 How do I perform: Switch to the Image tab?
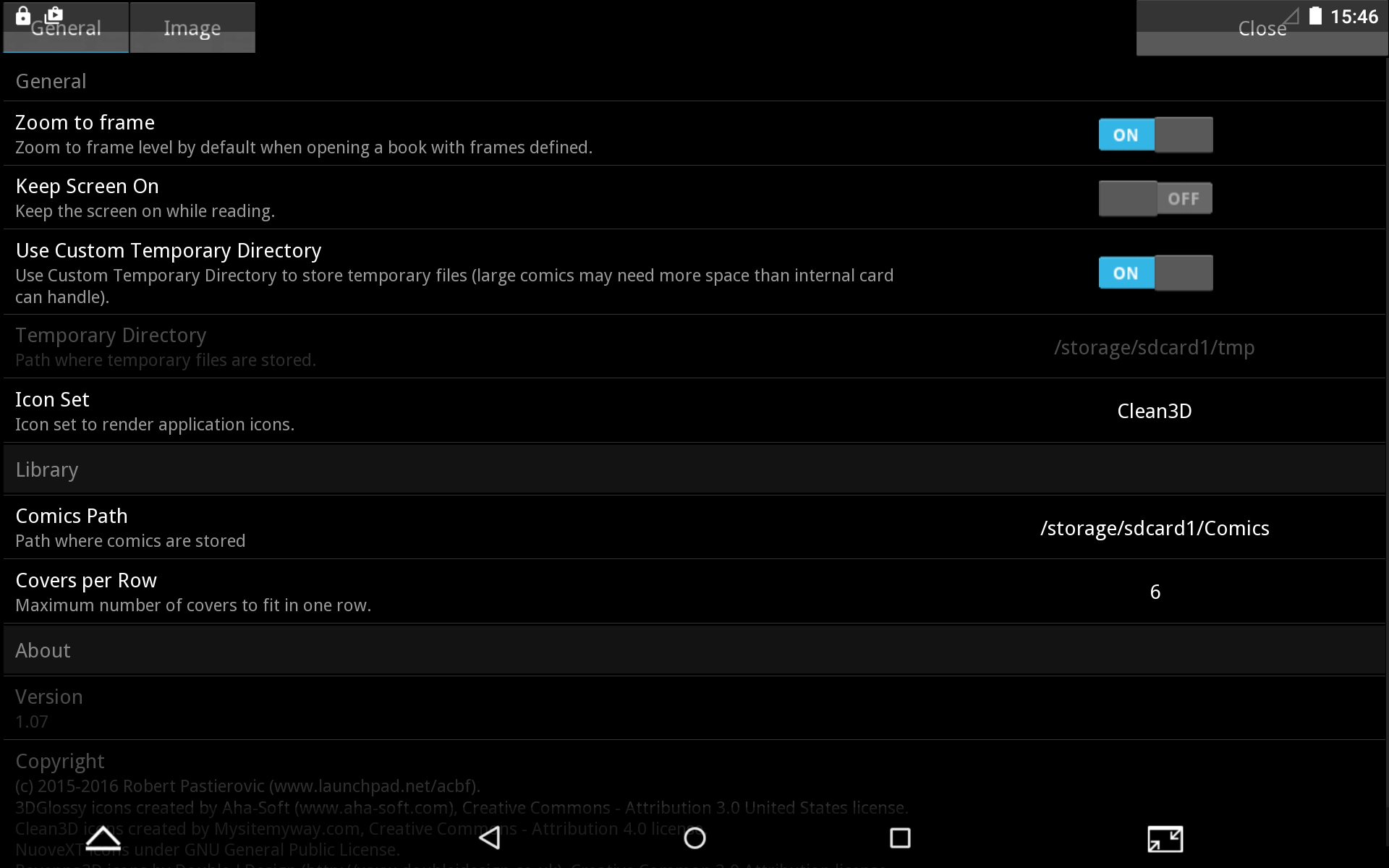coord(192,27)
